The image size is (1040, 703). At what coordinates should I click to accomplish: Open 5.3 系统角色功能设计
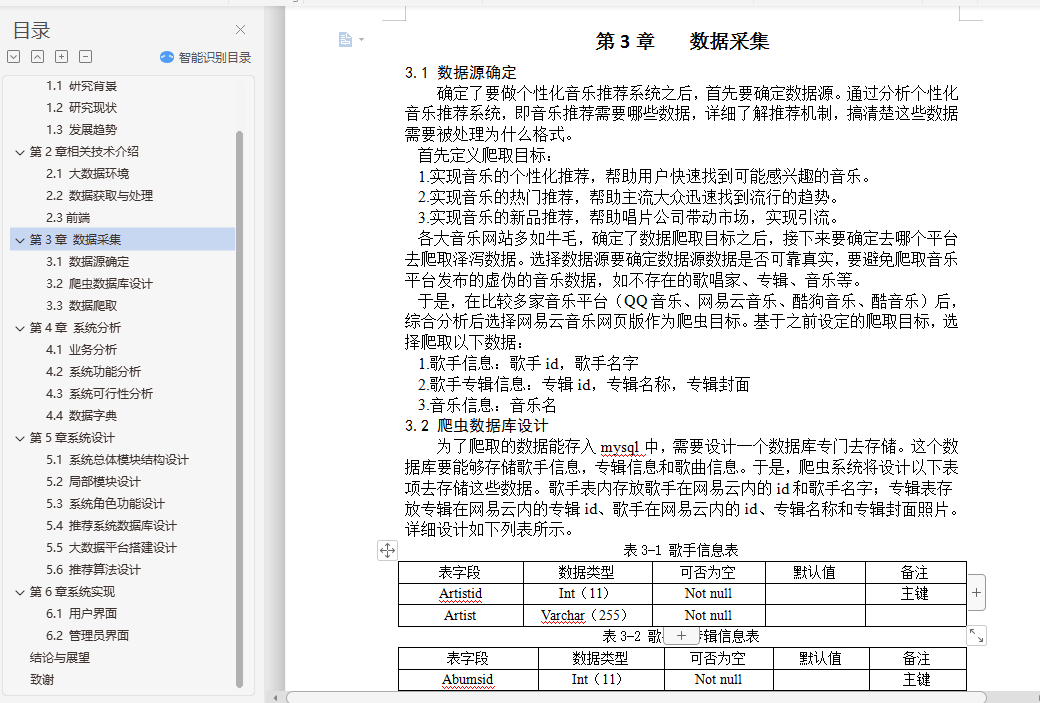point(105,503)
